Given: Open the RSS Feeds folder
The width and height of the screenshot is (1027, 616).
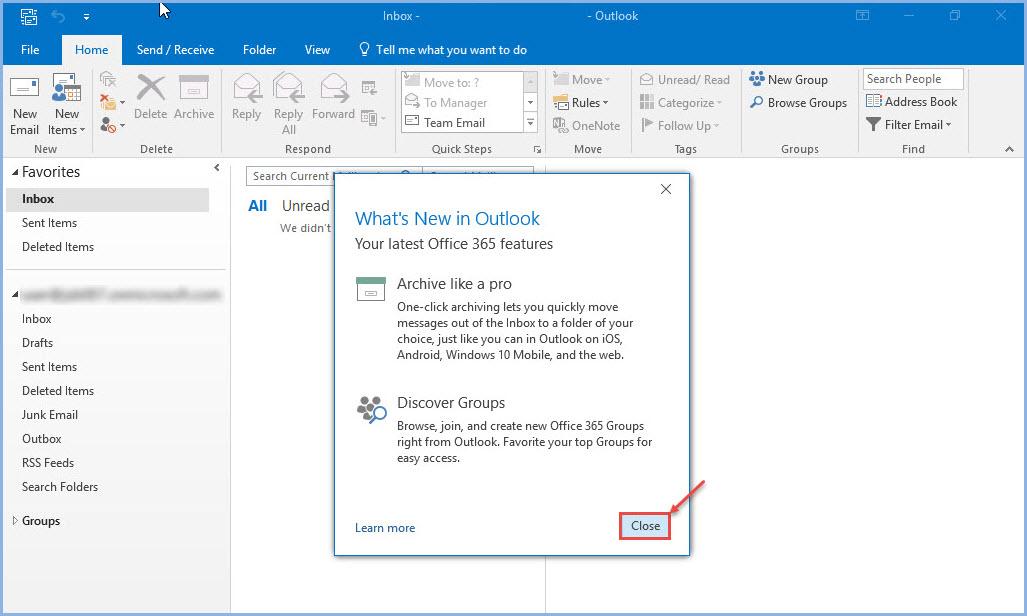Looking at the screenshot, I should (x=48, y=463).
